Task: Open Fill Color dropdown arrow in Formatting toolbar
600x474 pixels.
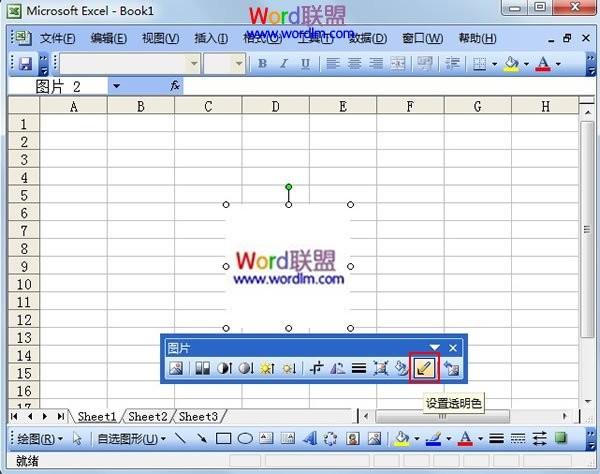Action: pyautogui.click(x=526, y=64)
